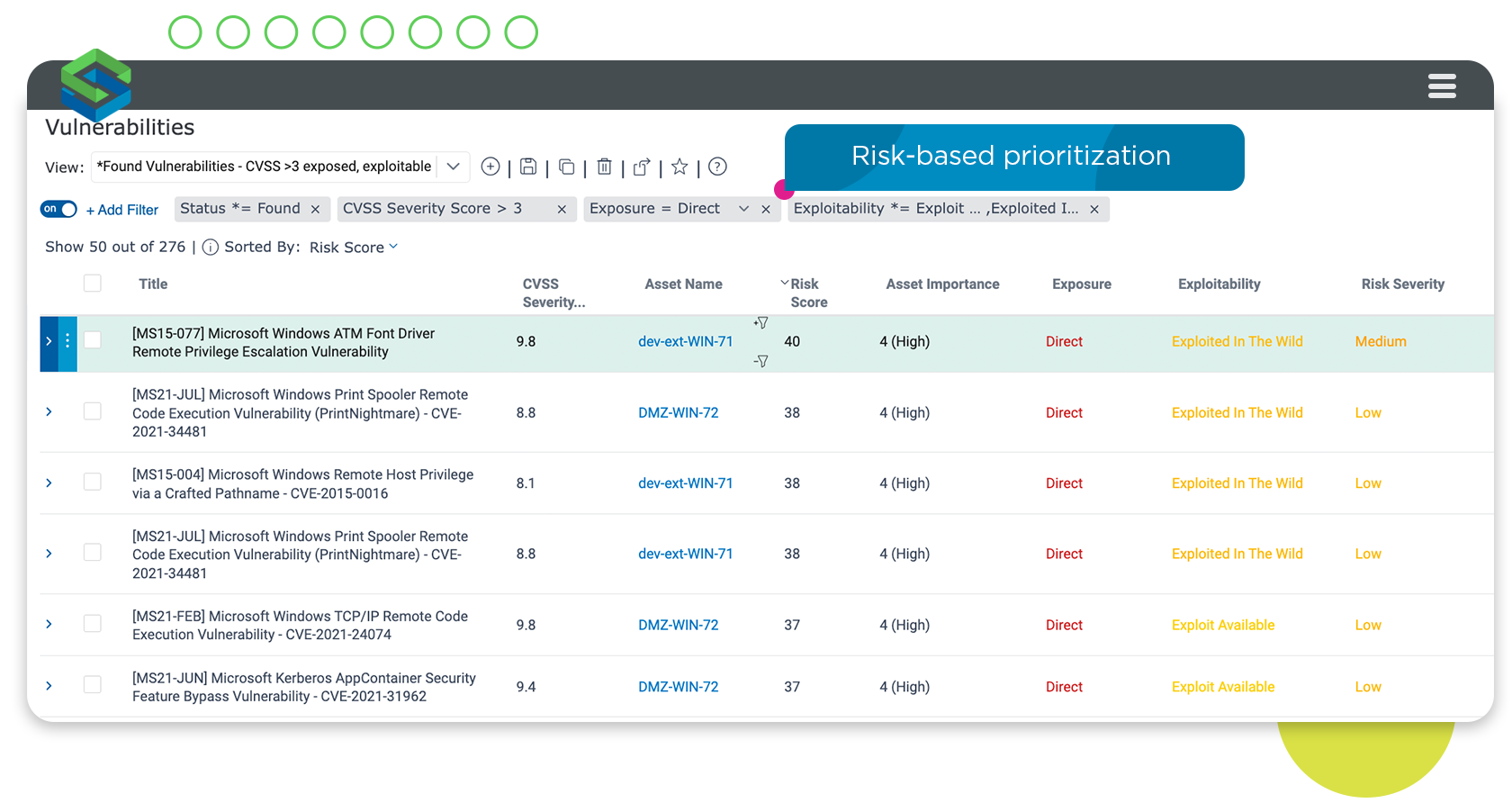Open the Exposure filter value dropdown

pyautogui.click(x=743, y=209)
